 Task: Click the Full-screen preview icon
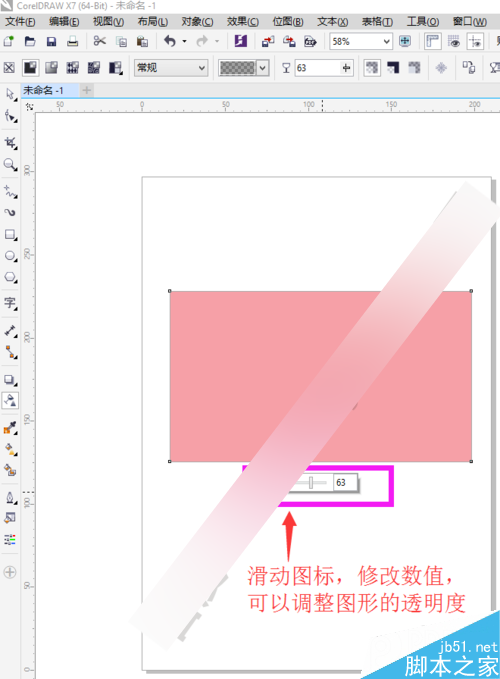coord(405,42)
